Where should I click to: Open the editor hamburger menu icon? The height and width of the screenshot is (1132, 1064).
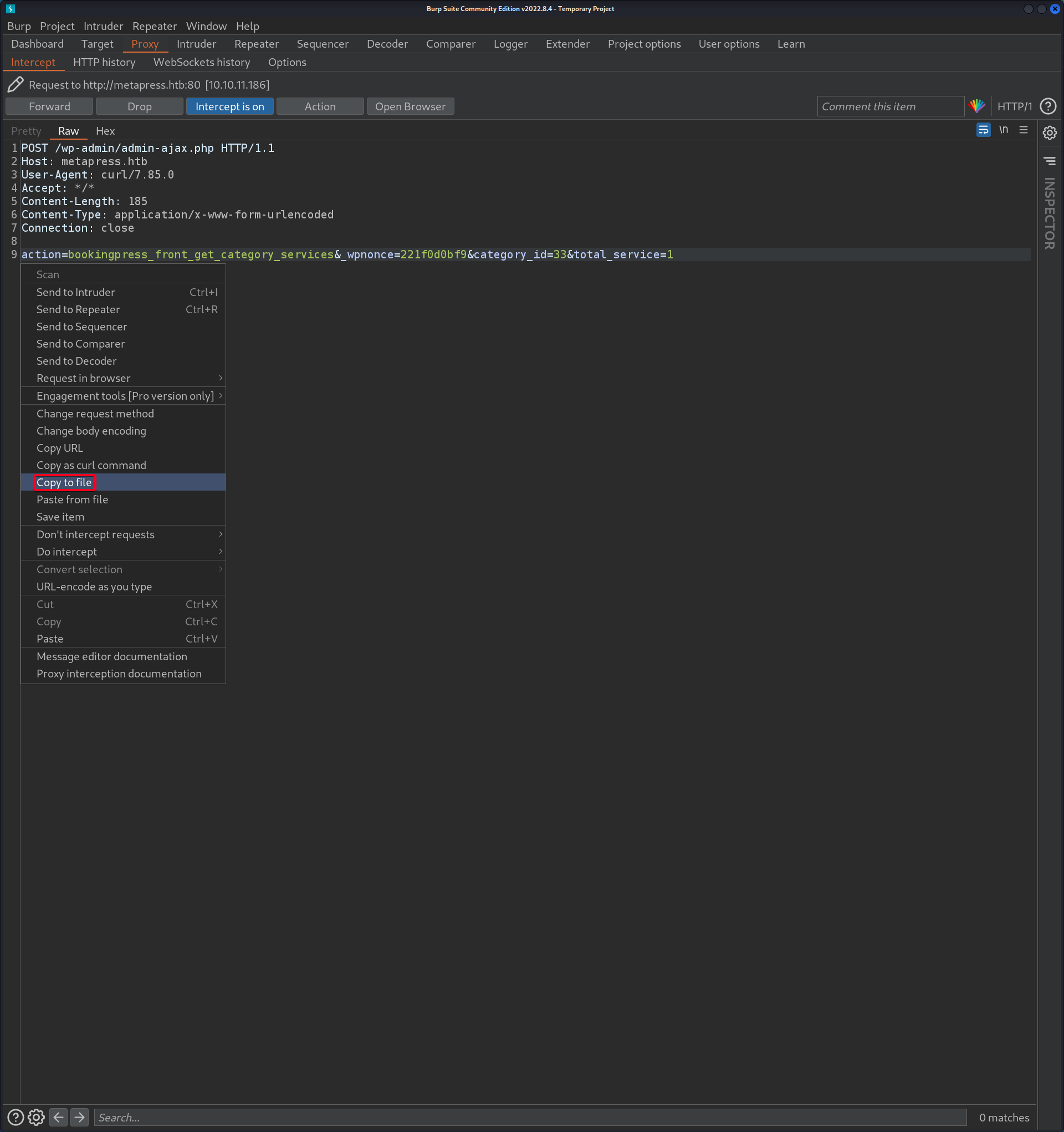click(1023, 130)
